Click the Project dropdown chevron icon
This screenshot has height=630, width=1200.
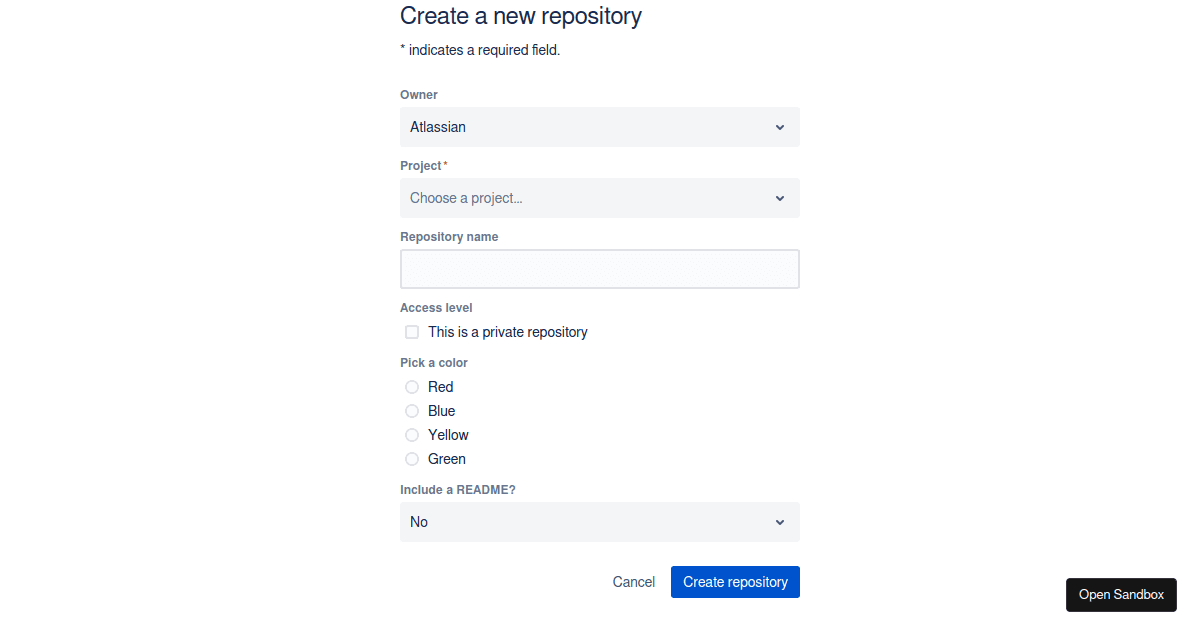coord(779,198)
